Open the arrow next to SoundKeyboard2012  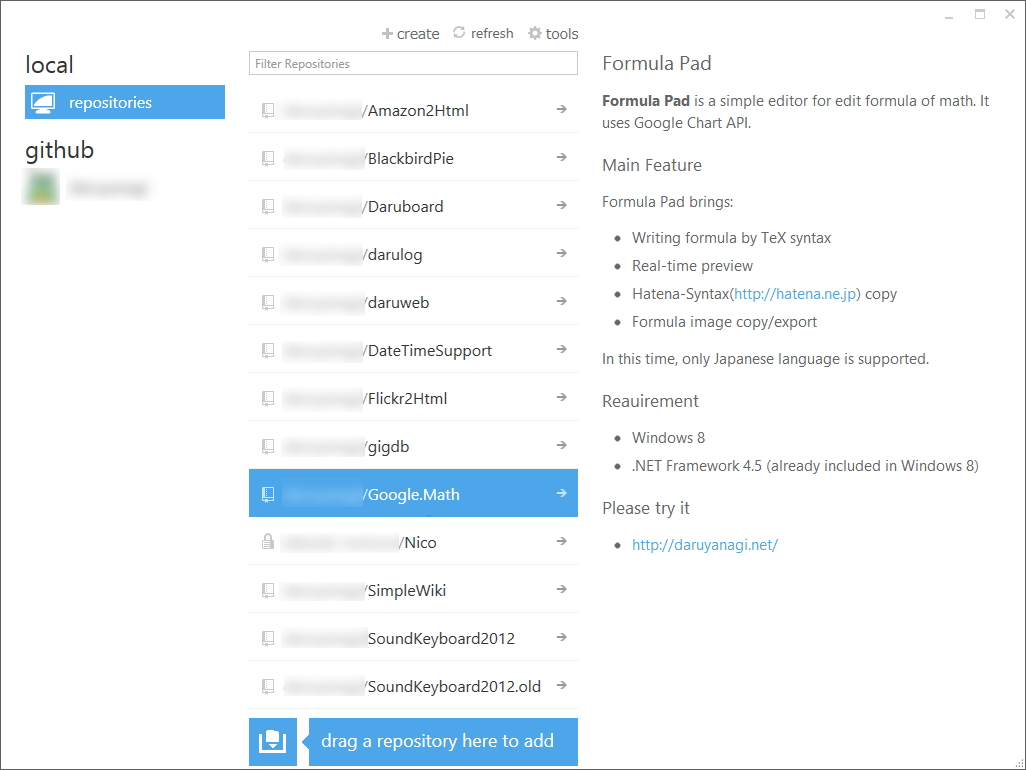pyautogui.click(x=561, y=638)
